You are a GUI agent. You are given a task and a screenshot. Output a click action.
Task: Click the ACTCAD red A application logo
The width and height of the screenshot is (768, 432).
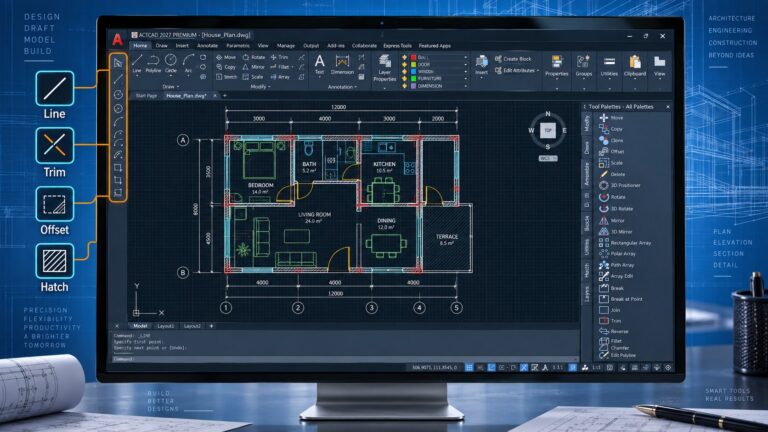[x=118, y=39]
